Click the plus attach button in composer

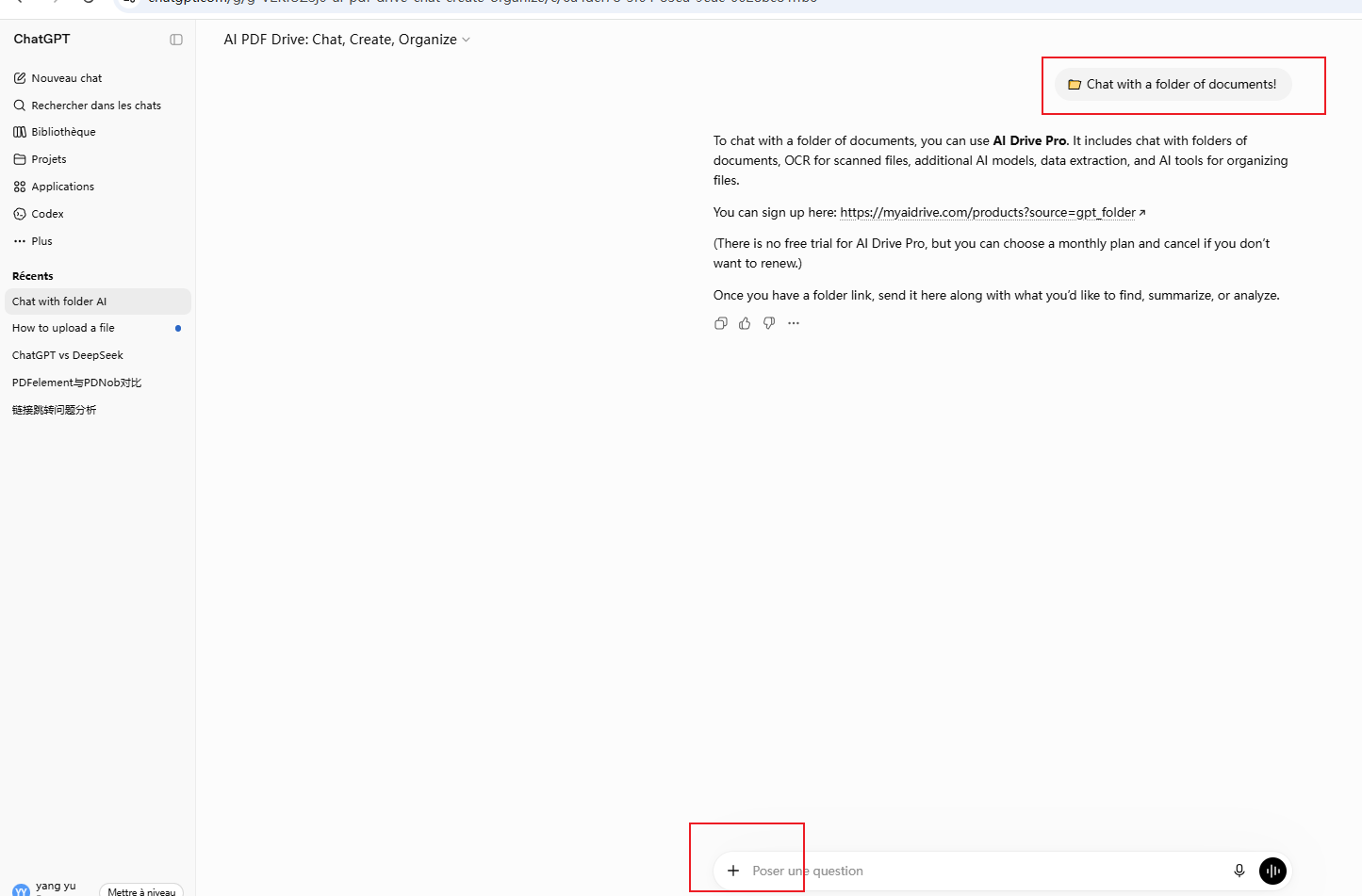tap(733, 871)
